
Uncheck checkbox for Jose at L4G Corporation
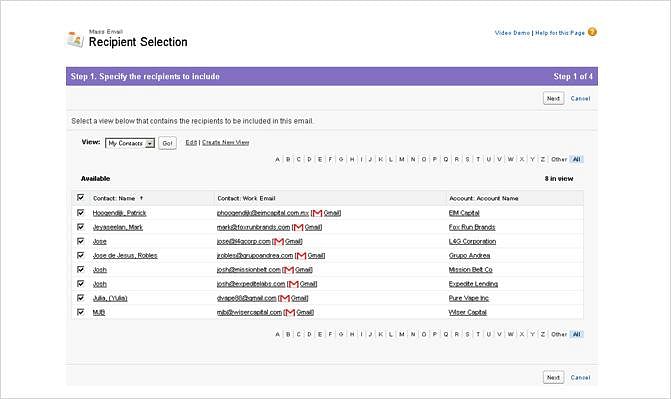pyautogui.click(x=80, y=241)
